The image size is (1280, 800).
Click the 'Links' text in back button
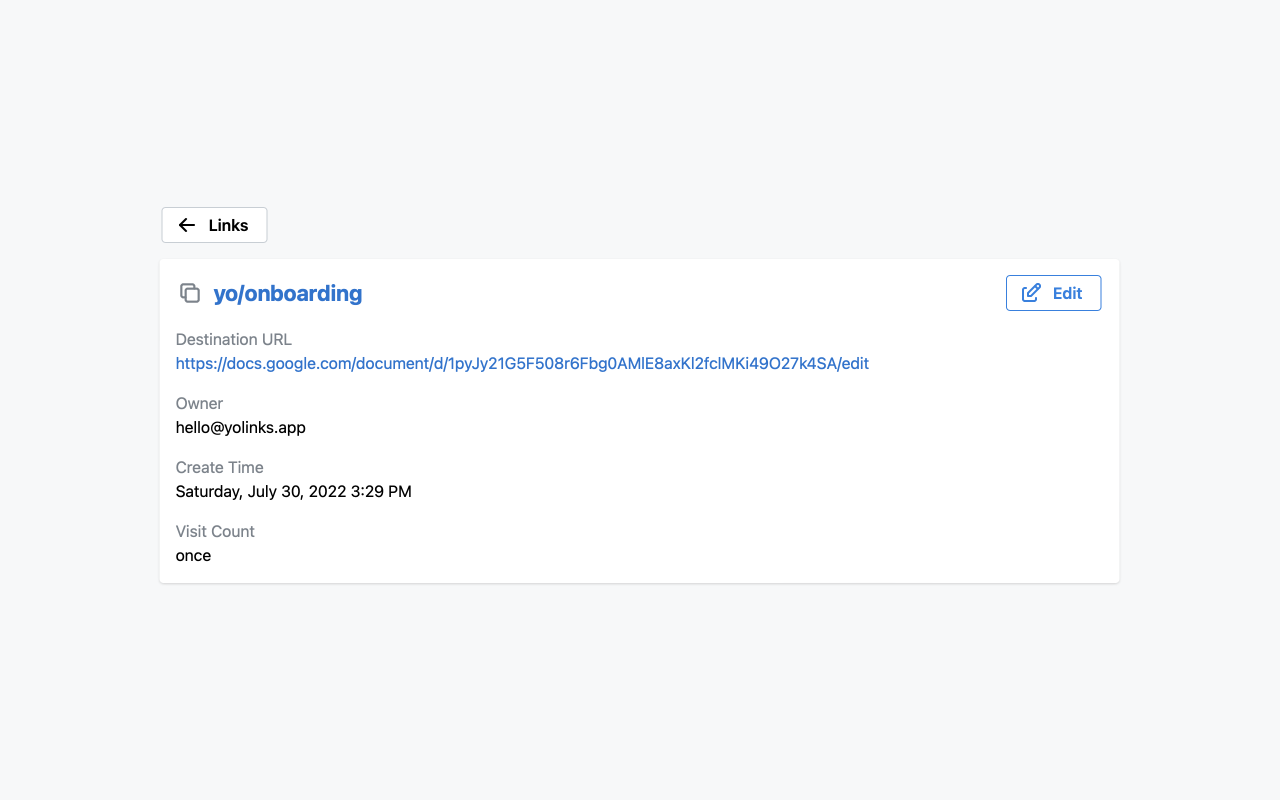click(x=228, y=225)
